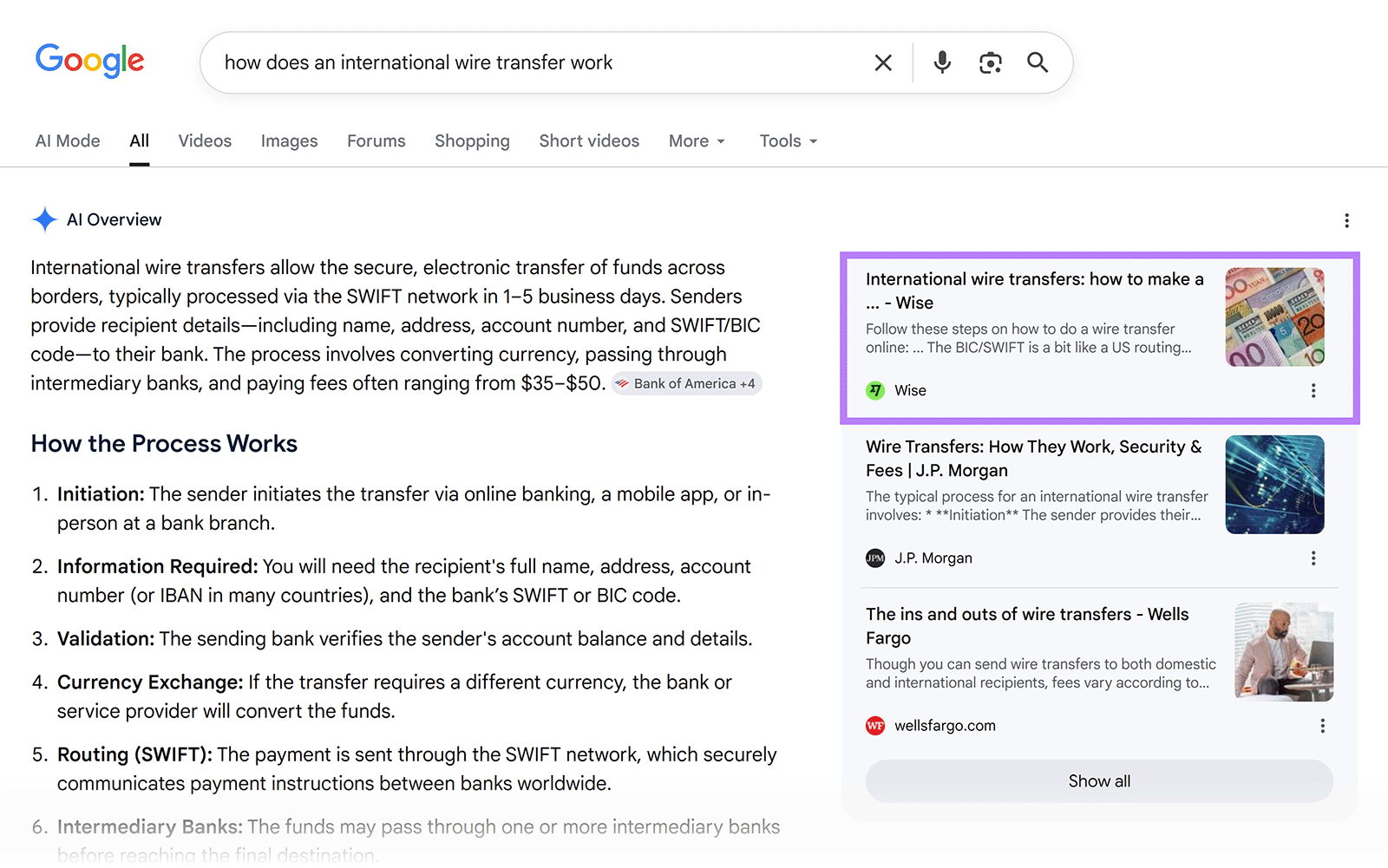Open the Bank of America +4 sources chip
This screenshot has height=868, width=1388.
(x=687, y=383)
